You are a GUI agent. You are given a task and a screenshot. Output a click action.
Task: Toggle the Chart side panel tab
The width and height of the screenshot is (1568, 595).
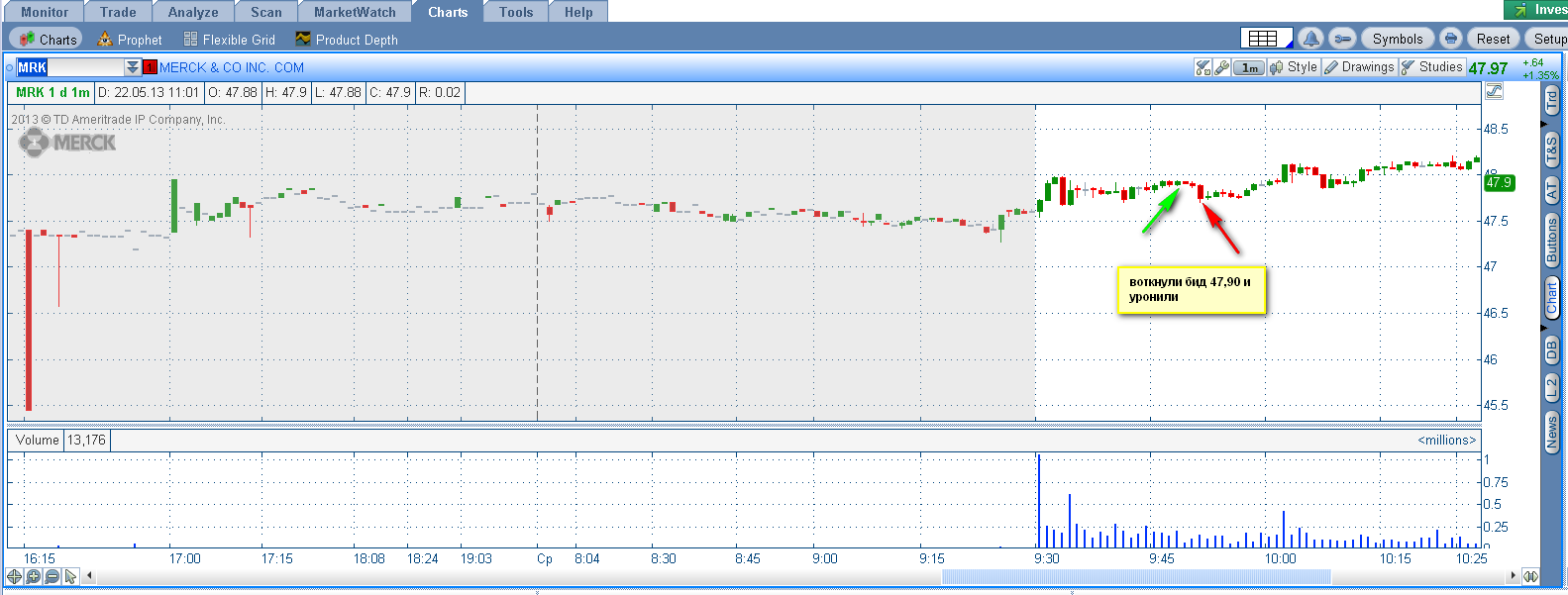[1552, 298]
